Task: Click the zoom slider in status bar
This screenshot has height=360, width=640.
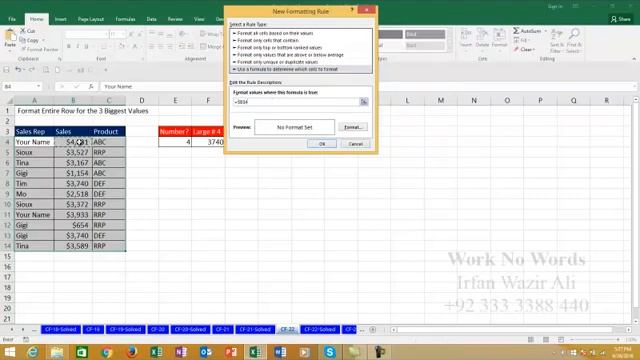Action: [x=595, y=340]
